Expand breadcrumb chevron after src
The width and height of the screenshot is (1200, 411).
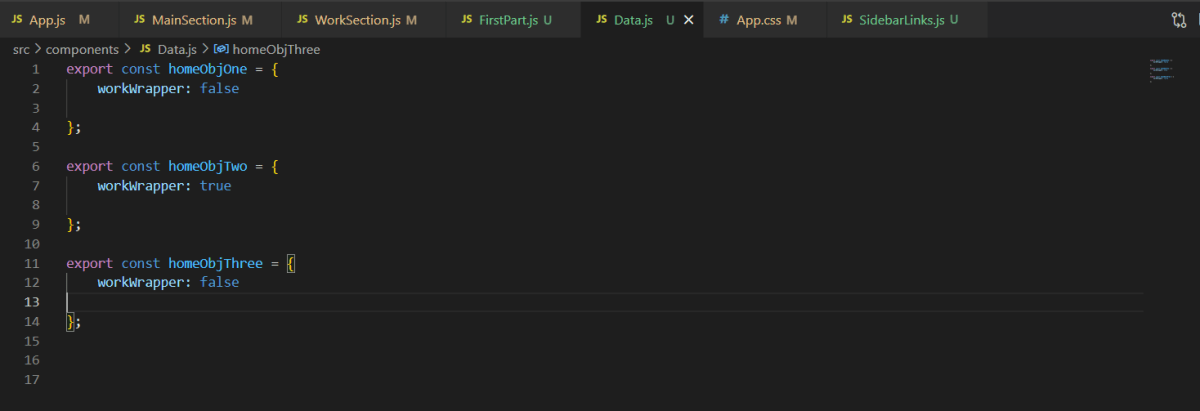[x=38, y=49]
